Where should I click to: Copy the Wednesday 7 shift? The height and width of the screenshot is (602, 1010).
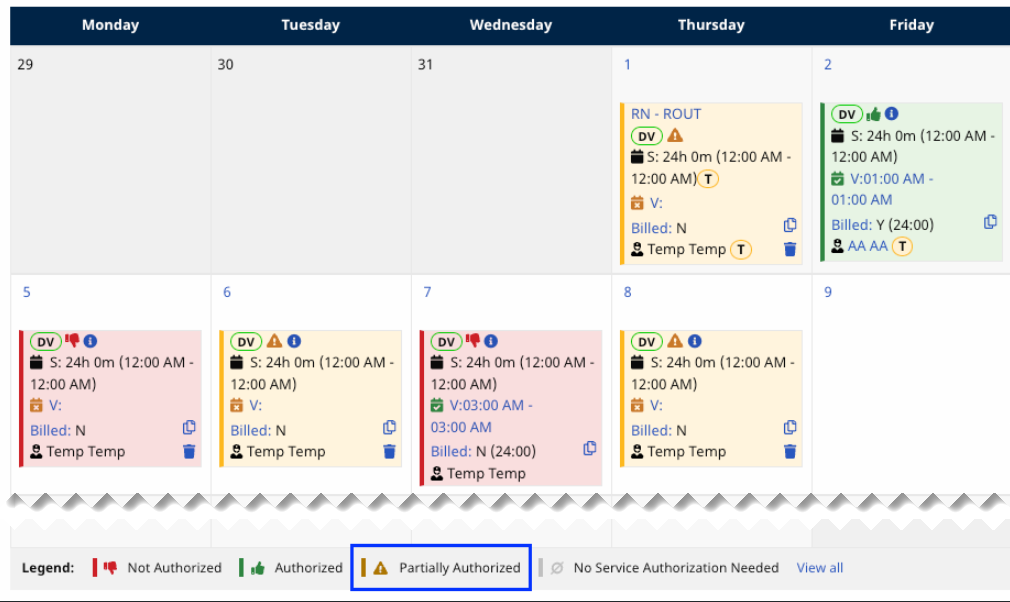[x=590, y=448]
